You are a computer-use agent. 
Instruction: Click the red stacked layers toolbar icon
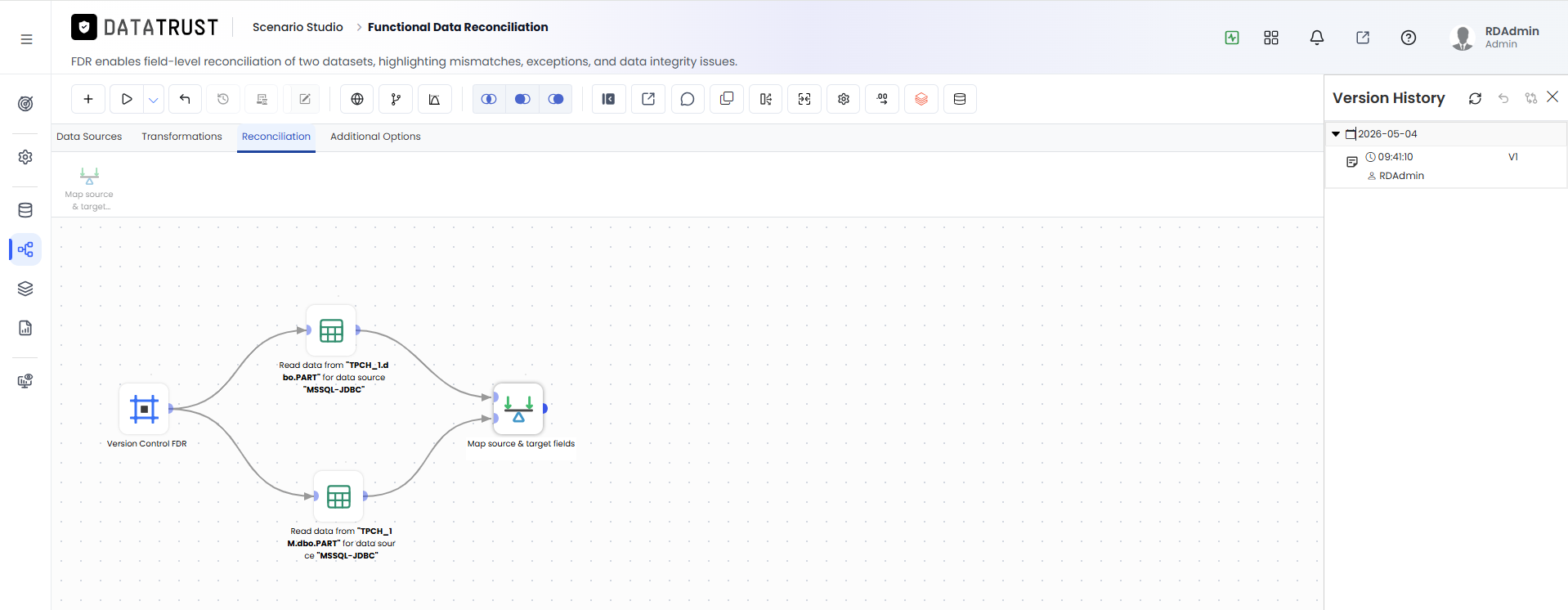click(921, 99)
